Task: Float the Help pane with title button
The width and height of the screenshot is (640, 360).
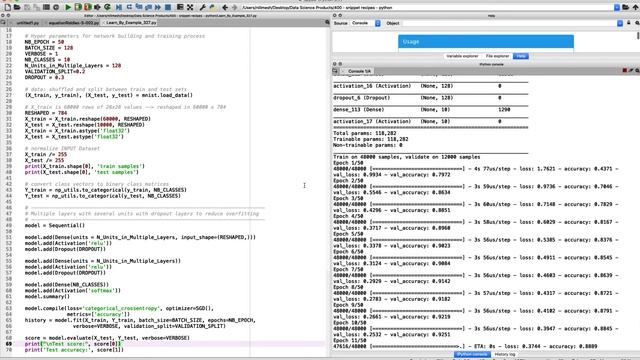Action: click(x=340, y=16)
